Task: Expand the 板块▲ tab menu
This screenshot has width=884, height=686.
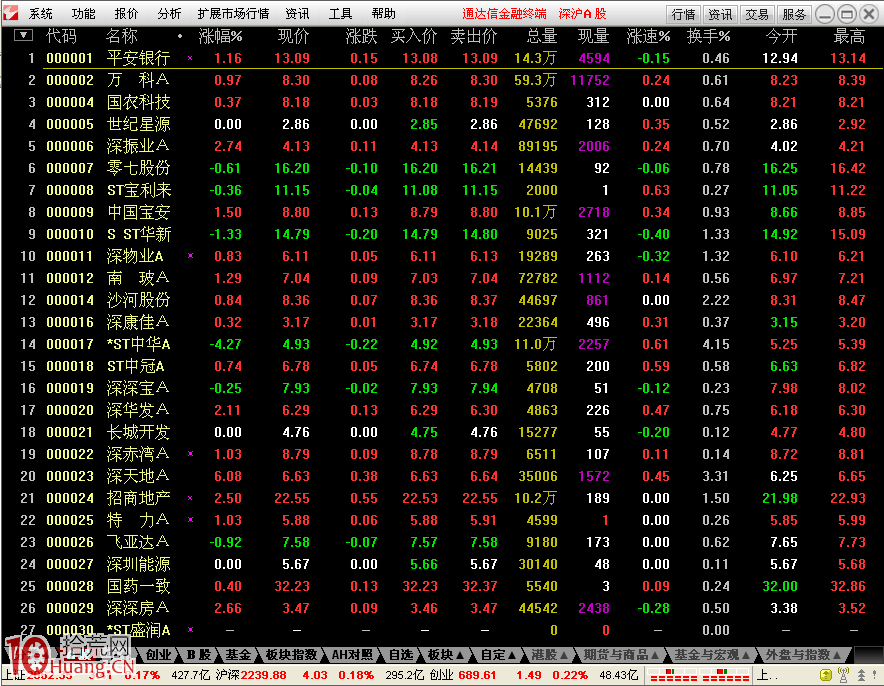Action: (446, 655)
